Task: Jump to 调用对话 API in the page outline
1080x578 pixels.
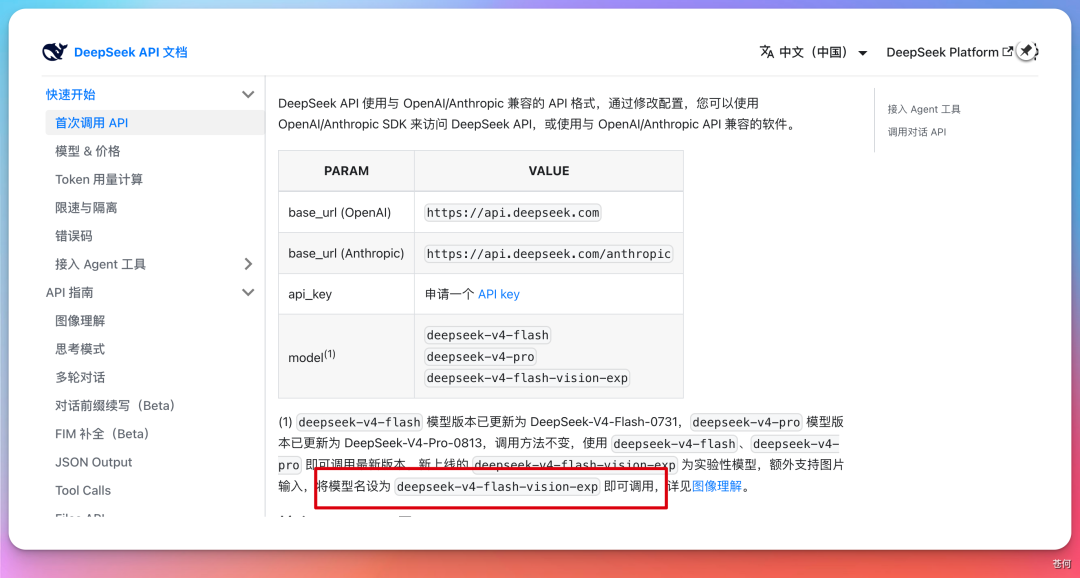Action: point(917,132)
